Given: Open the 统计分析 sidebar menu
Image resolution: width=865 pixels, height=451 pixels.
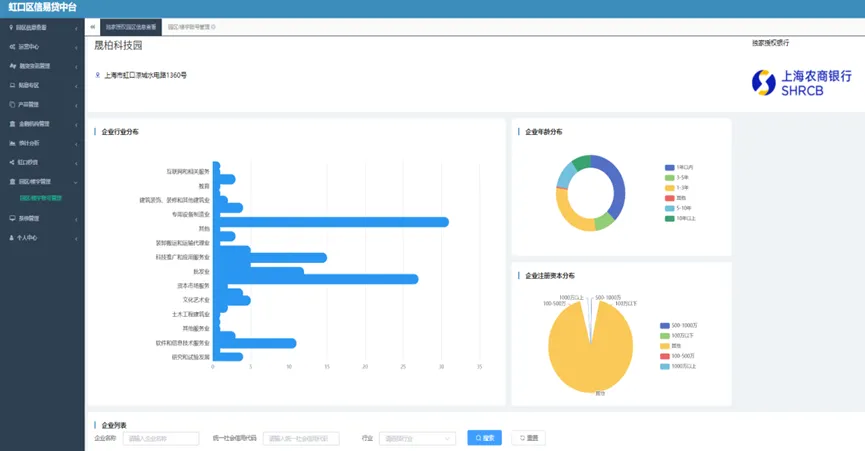Looking at the screenshot, I should tap(42, 143).
